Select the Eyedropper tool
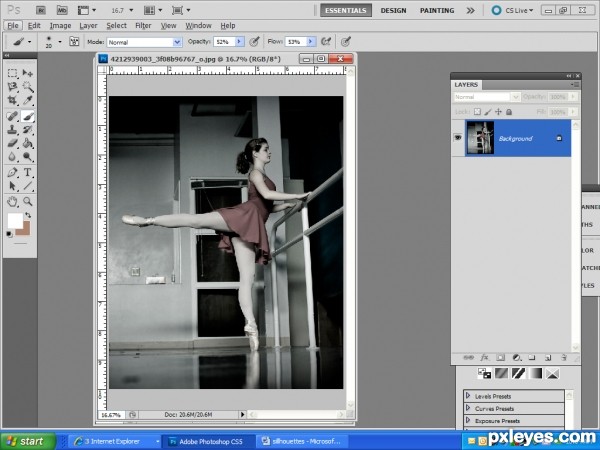600x450 pixels. click(x=28, y=101)
